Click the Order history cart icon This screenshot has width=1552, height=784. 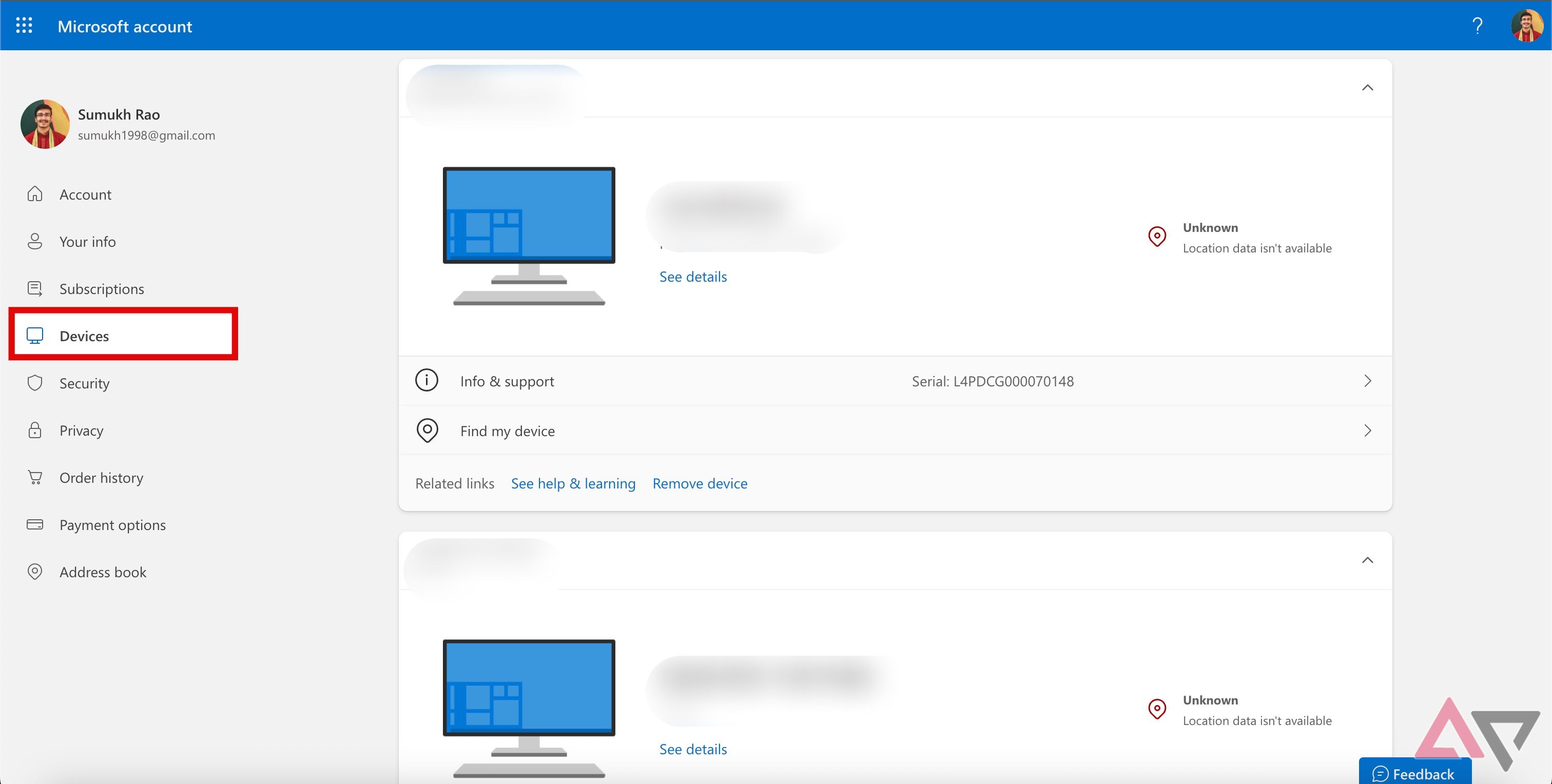(x=35, y=478)
